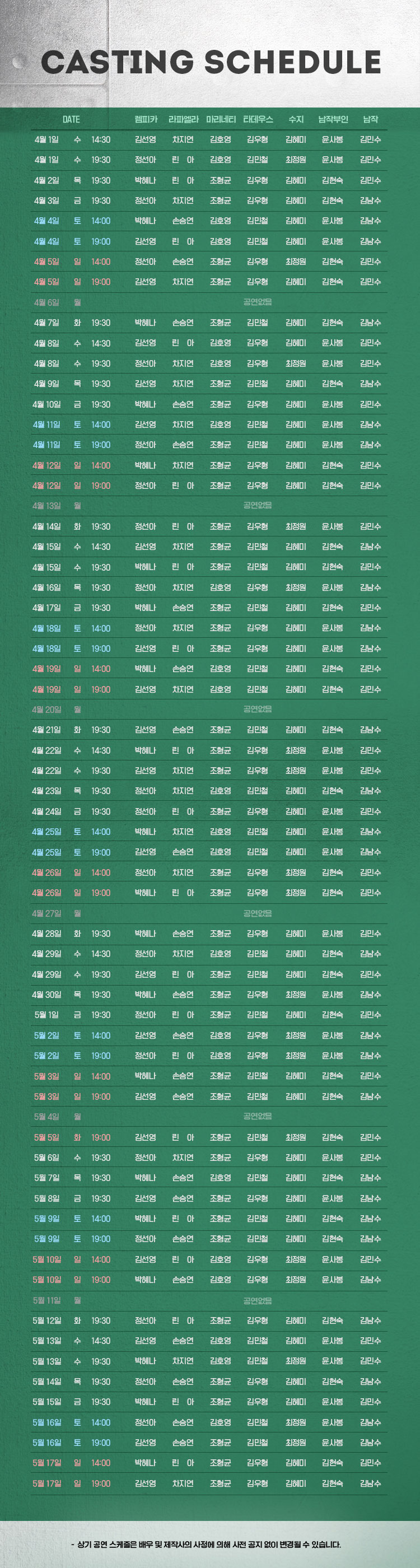Select the 라파엘라 column header

183,119
